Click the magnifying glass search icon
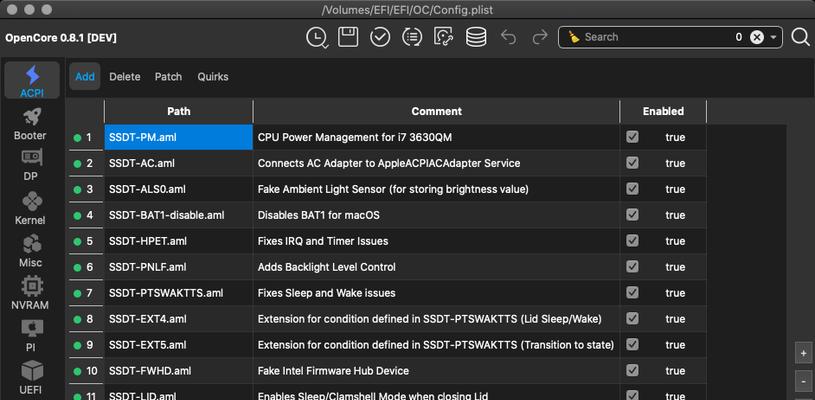Viewport: 815px width, 400px height. pos(800,37)
